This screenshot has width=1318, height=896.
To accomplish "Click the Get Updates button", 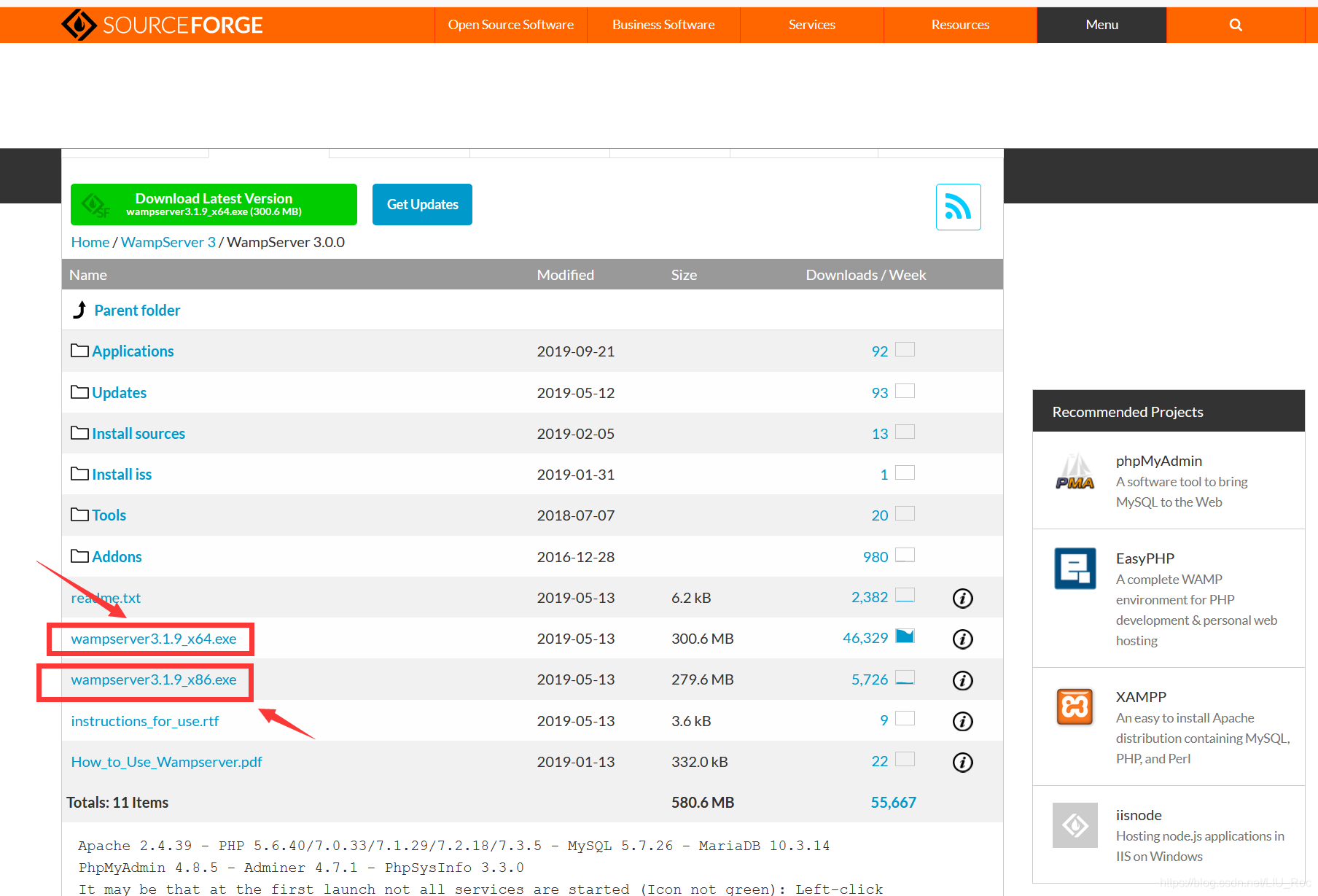I will pyautogui.click(x=422, y=204).
